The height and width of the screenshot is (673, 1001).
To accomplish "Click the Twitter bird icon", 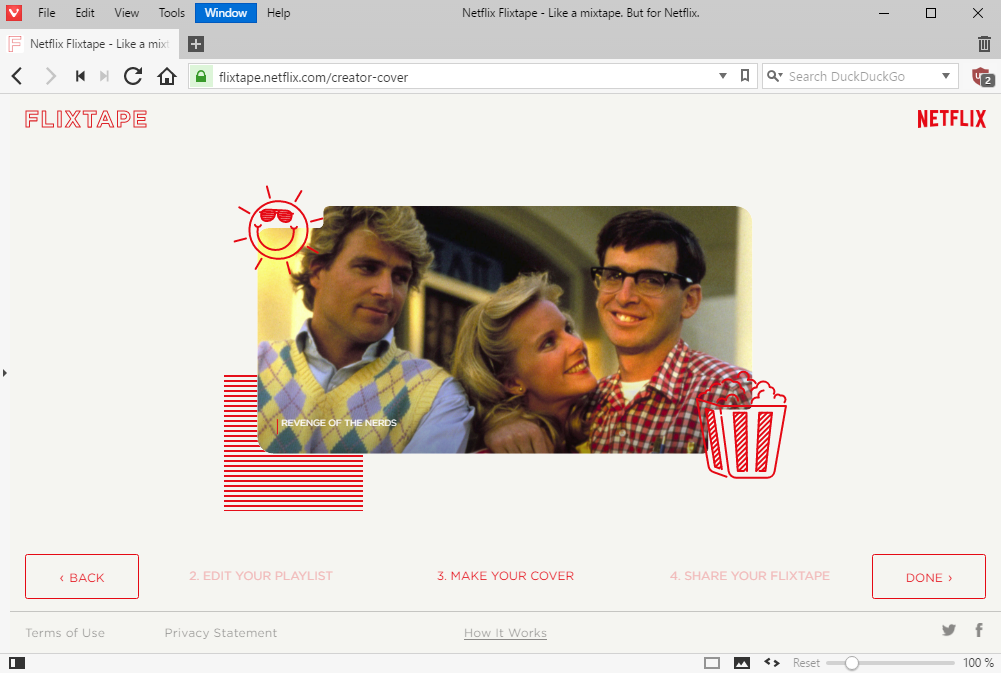I will click(x=949, y=630).
